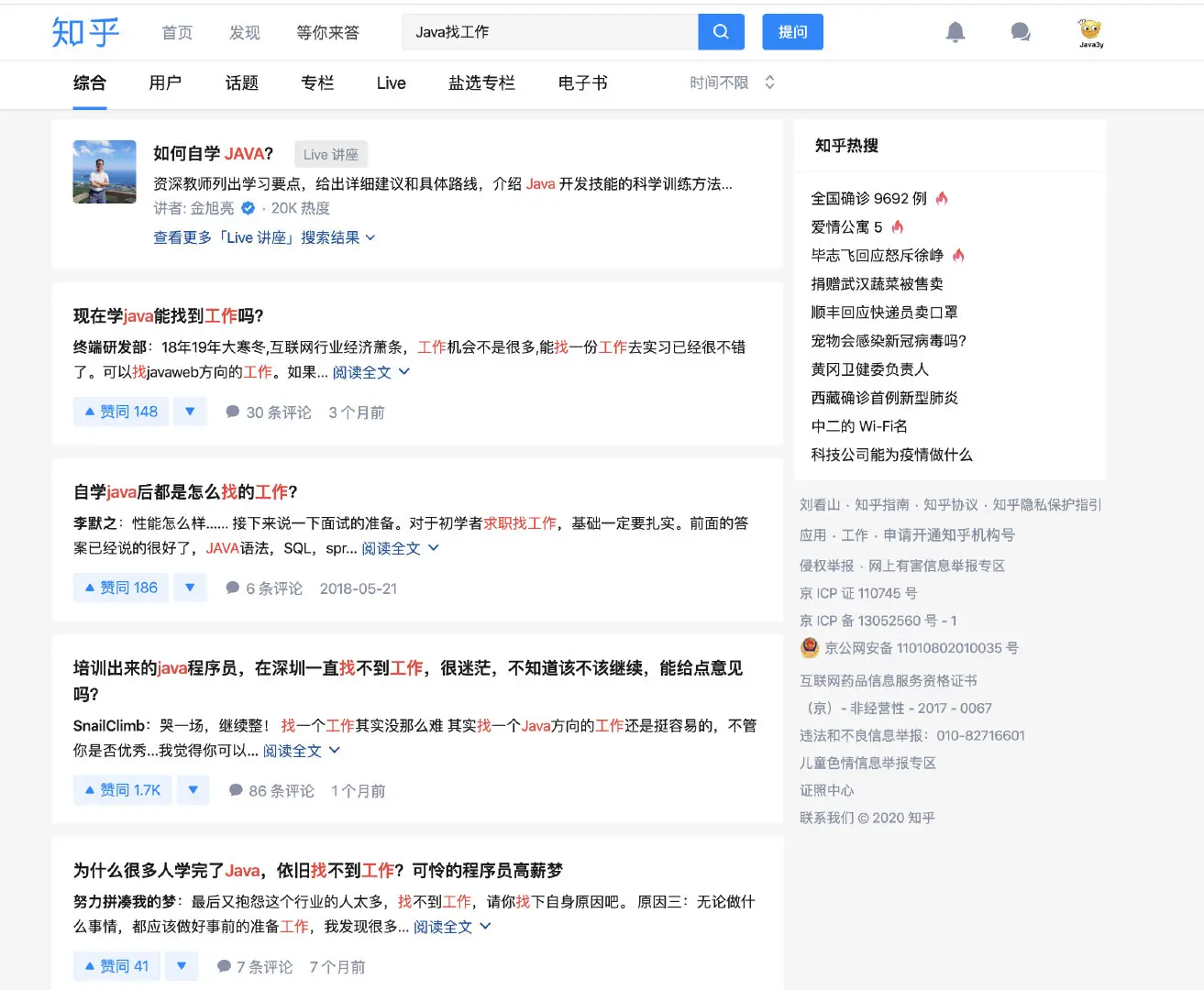Open 等你来答 in top navigation
This screenshot has height=990, width=1204.
pos(327,32)
